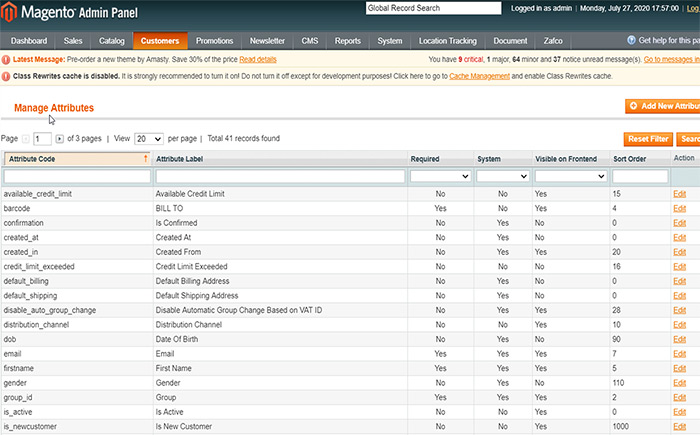Open the CMS menu
Screen dimensions: 700x435
(x=310, y=41)
